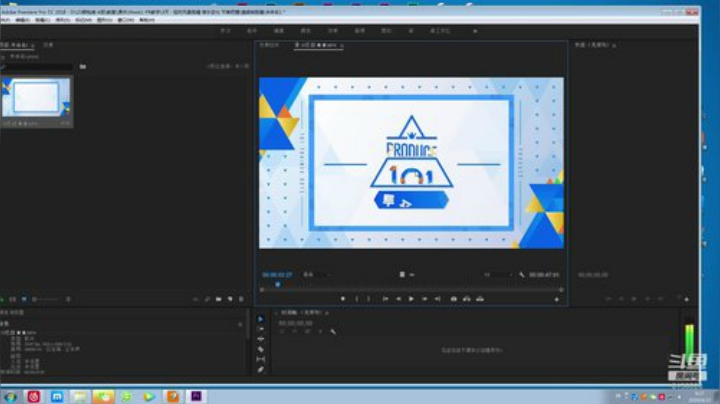720x404 pixels.
Task: Add a marker in the Source monitor
Action: (343, 299)
